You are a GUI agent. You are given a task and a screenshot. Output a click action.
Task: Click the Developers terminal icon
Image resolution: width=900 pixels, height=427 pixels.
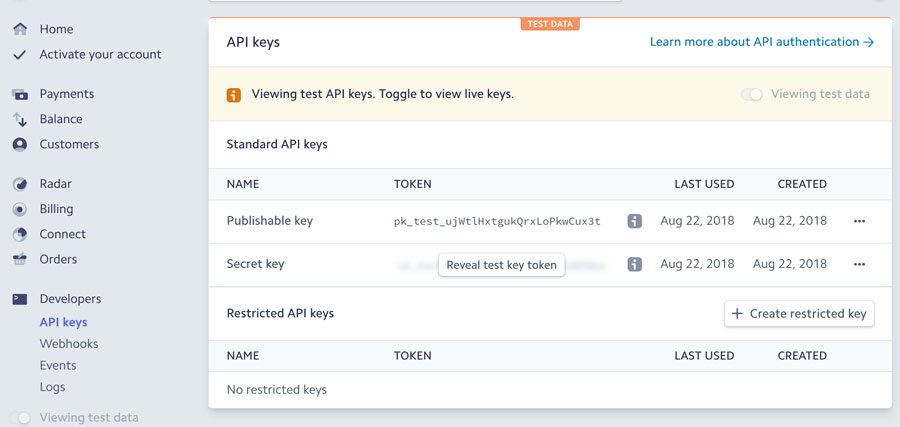point(20,299)
